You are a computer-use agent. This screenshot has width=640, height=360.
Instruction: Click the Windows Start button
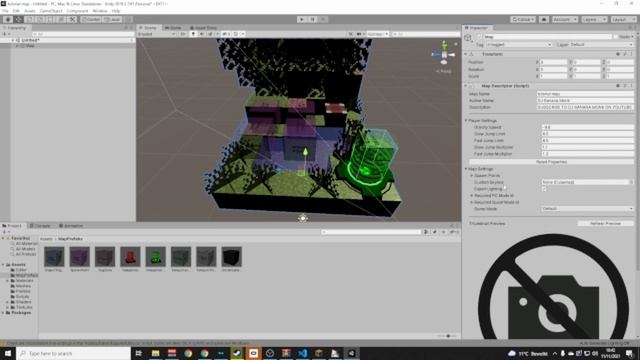pyautogui.click(x=8, y=353)
